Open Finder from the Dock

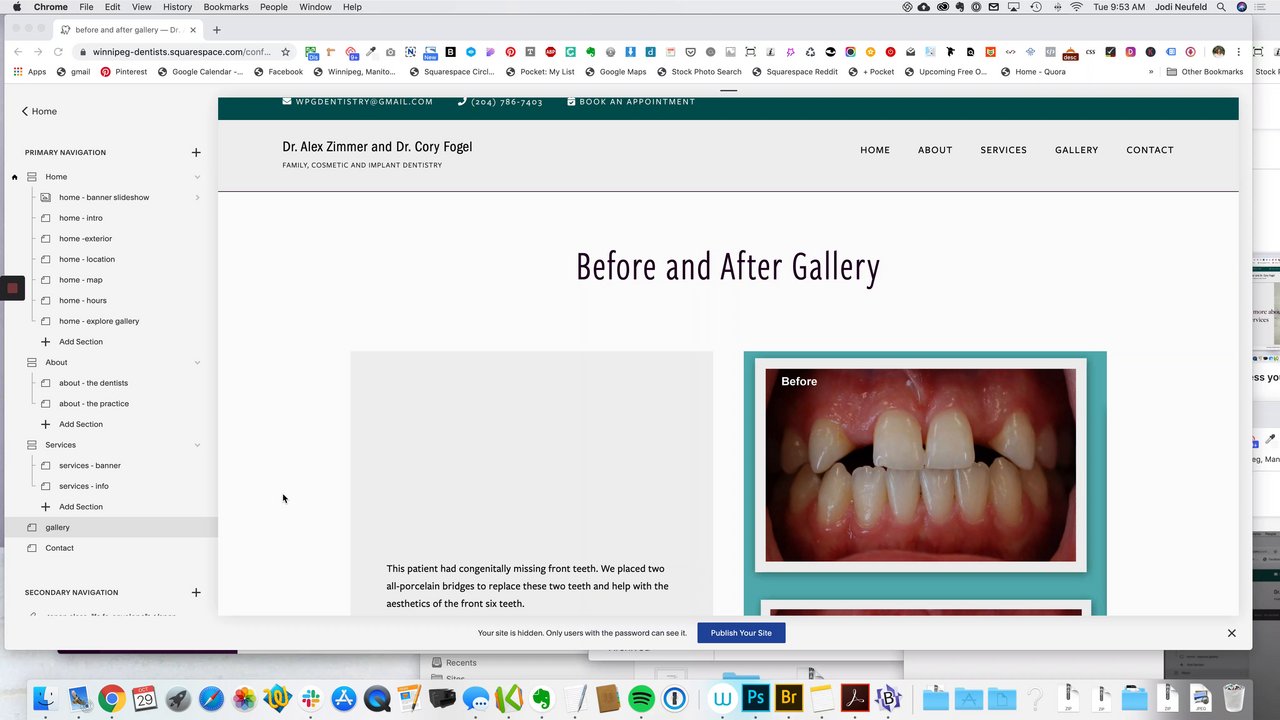coord(45,698)
